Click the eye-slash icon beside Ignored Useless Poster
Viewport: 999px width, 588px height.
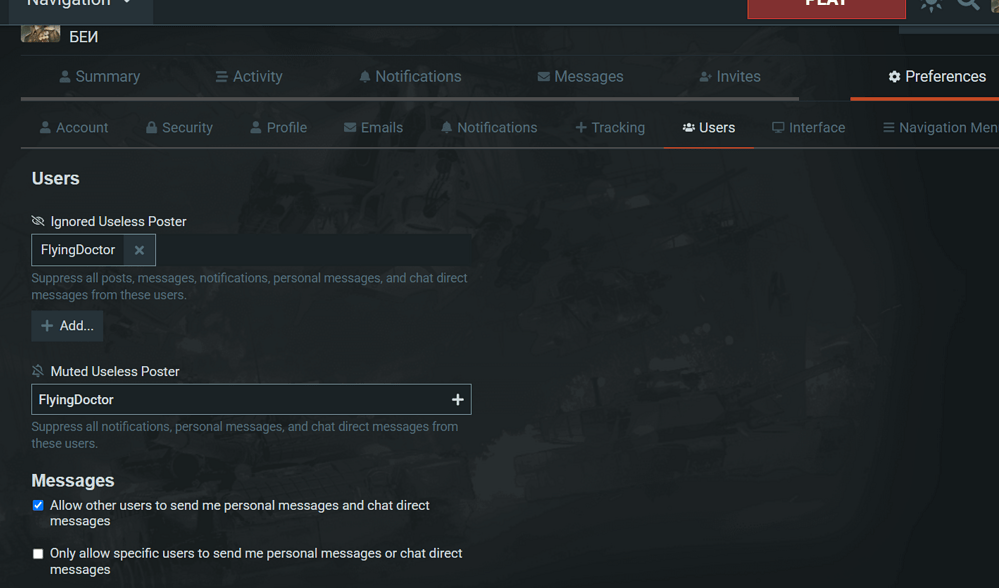point(38,221)
